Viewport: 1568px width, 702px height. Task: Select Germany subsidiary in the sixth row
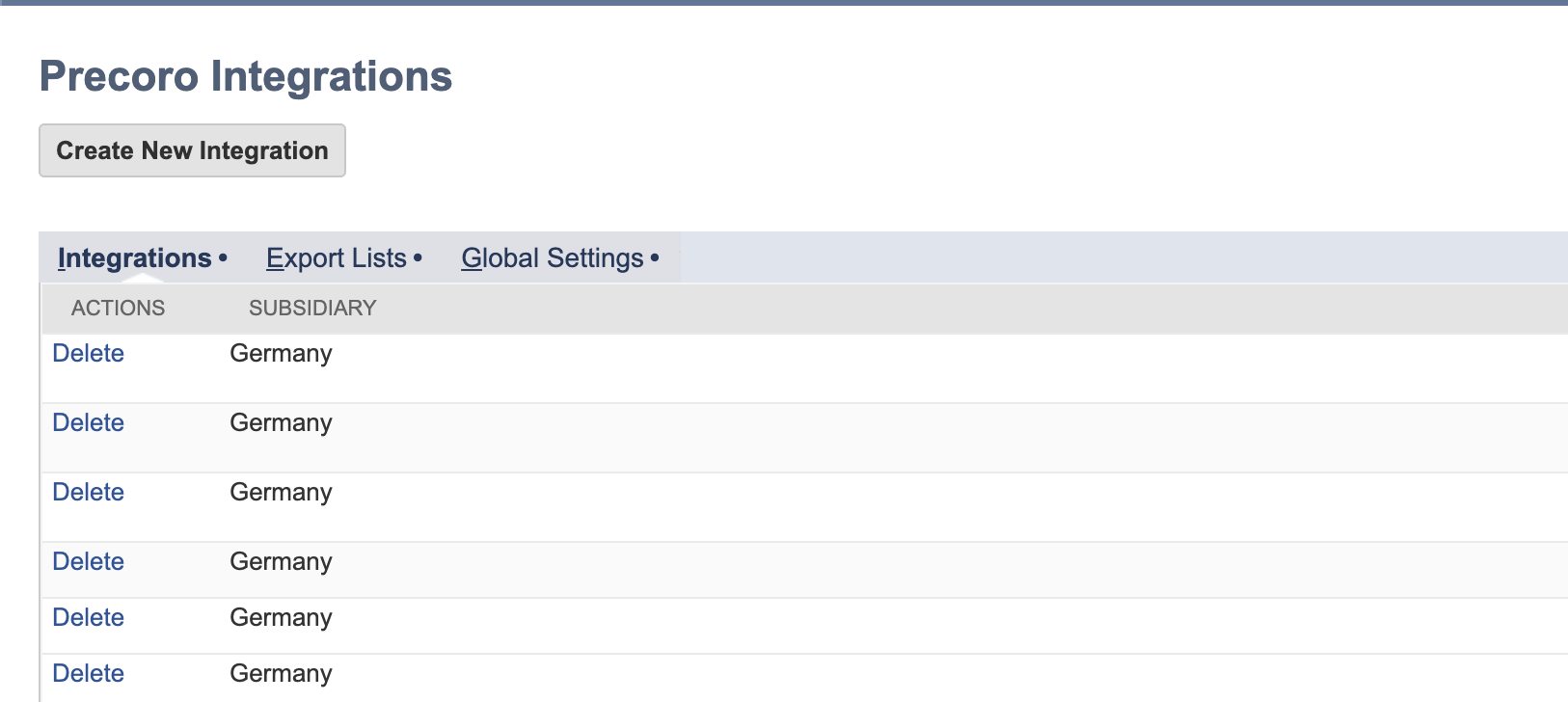tap(281, 674)
